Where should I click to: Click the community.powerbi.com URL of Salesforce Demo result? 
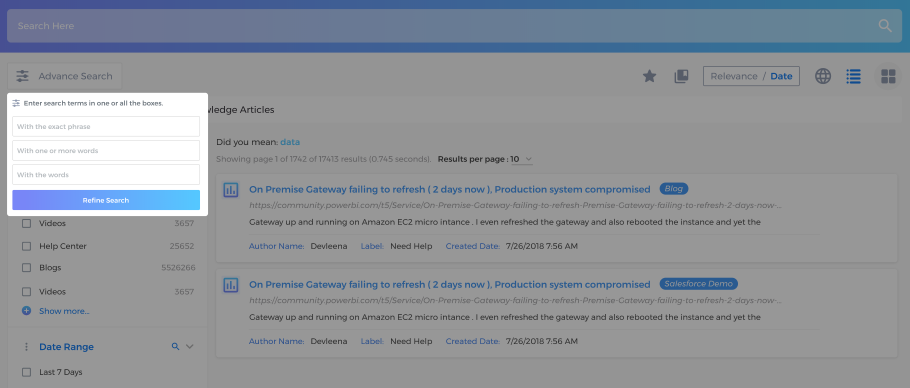[515, 300]
